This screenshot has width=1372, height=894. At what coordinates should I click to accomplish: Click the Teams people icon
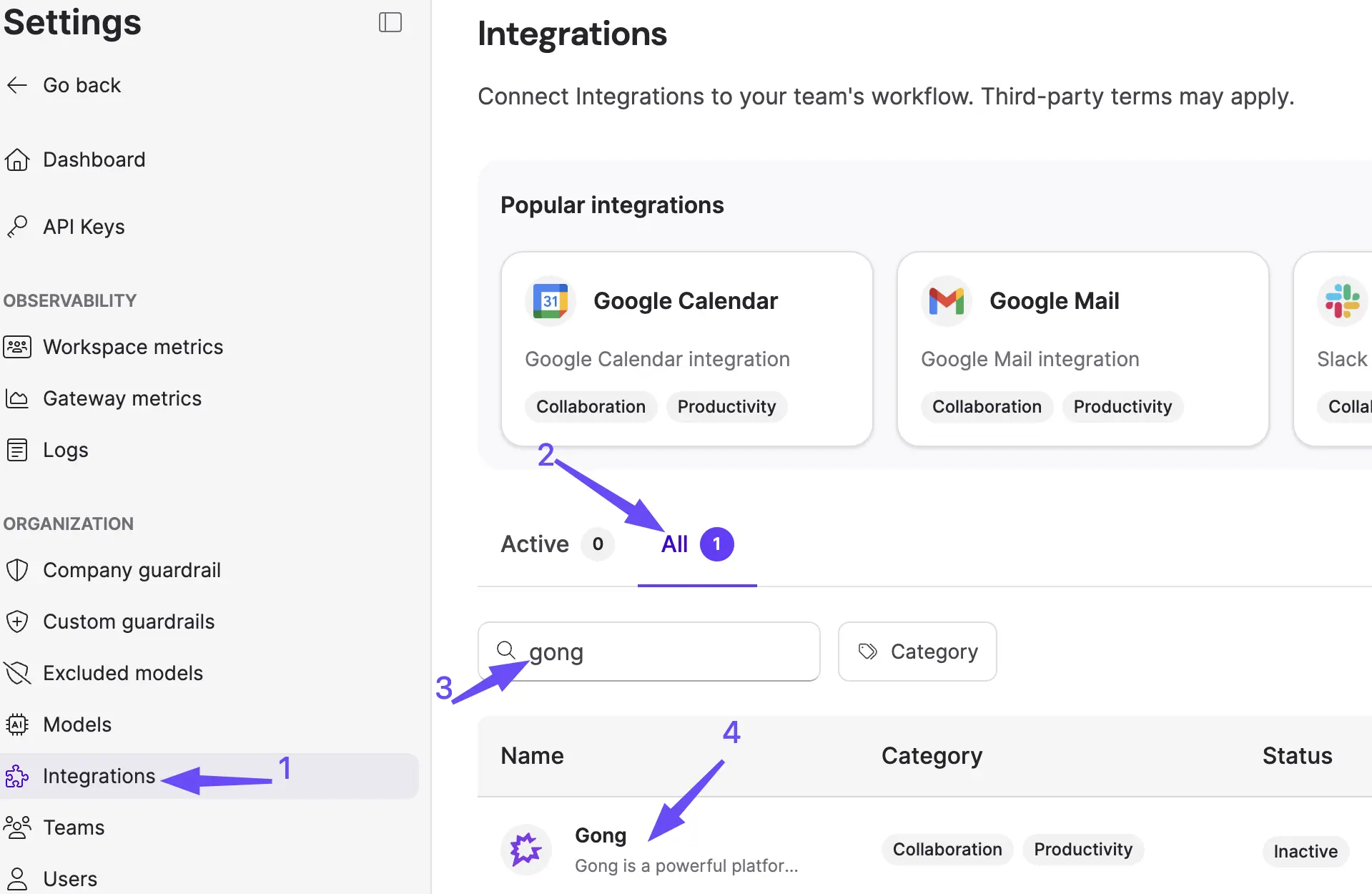(x=17, y=827)
